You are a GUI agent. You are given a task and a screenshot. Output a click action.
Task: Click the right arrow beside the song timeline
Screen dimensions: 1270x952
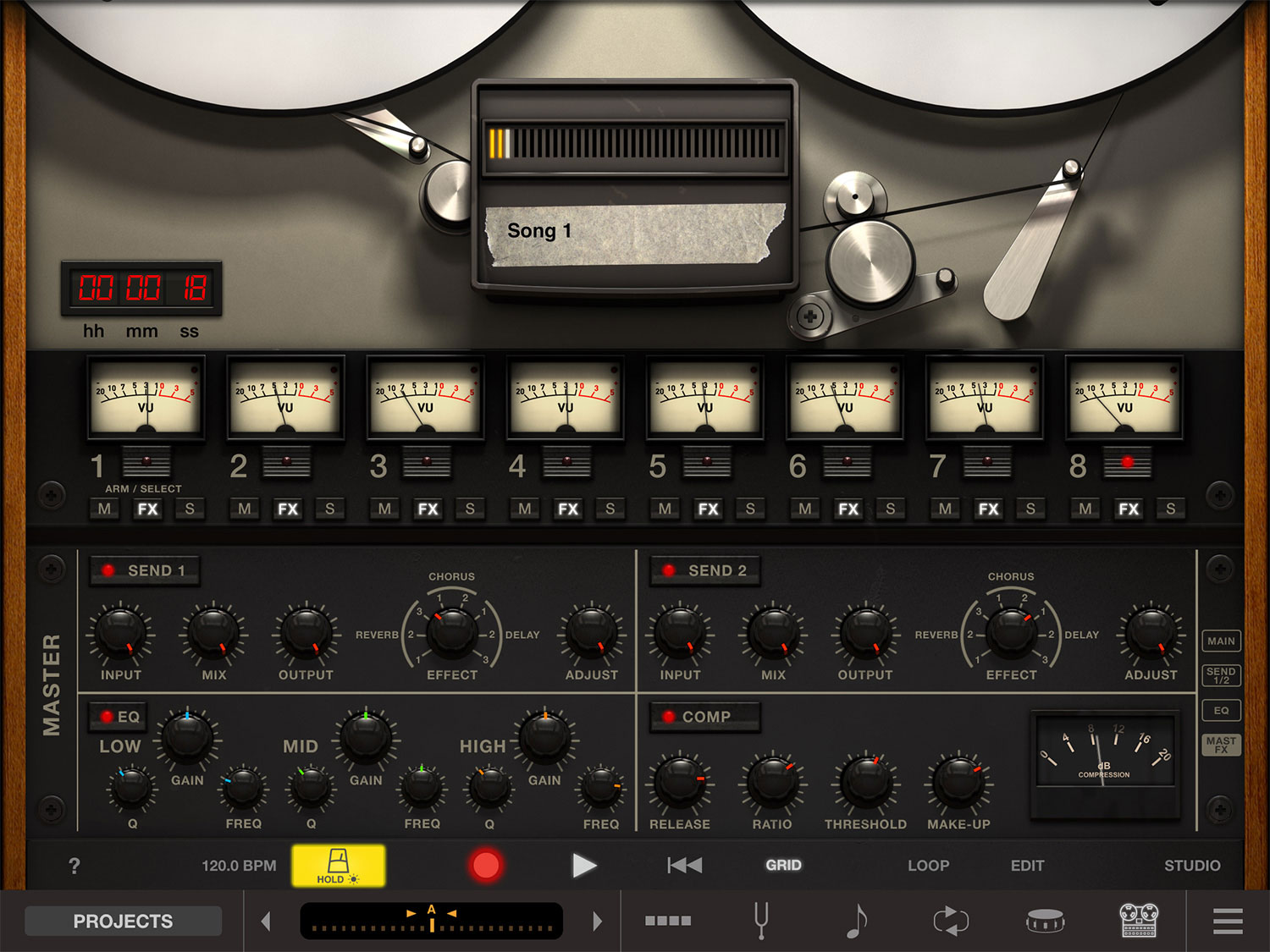click(598, 921)
